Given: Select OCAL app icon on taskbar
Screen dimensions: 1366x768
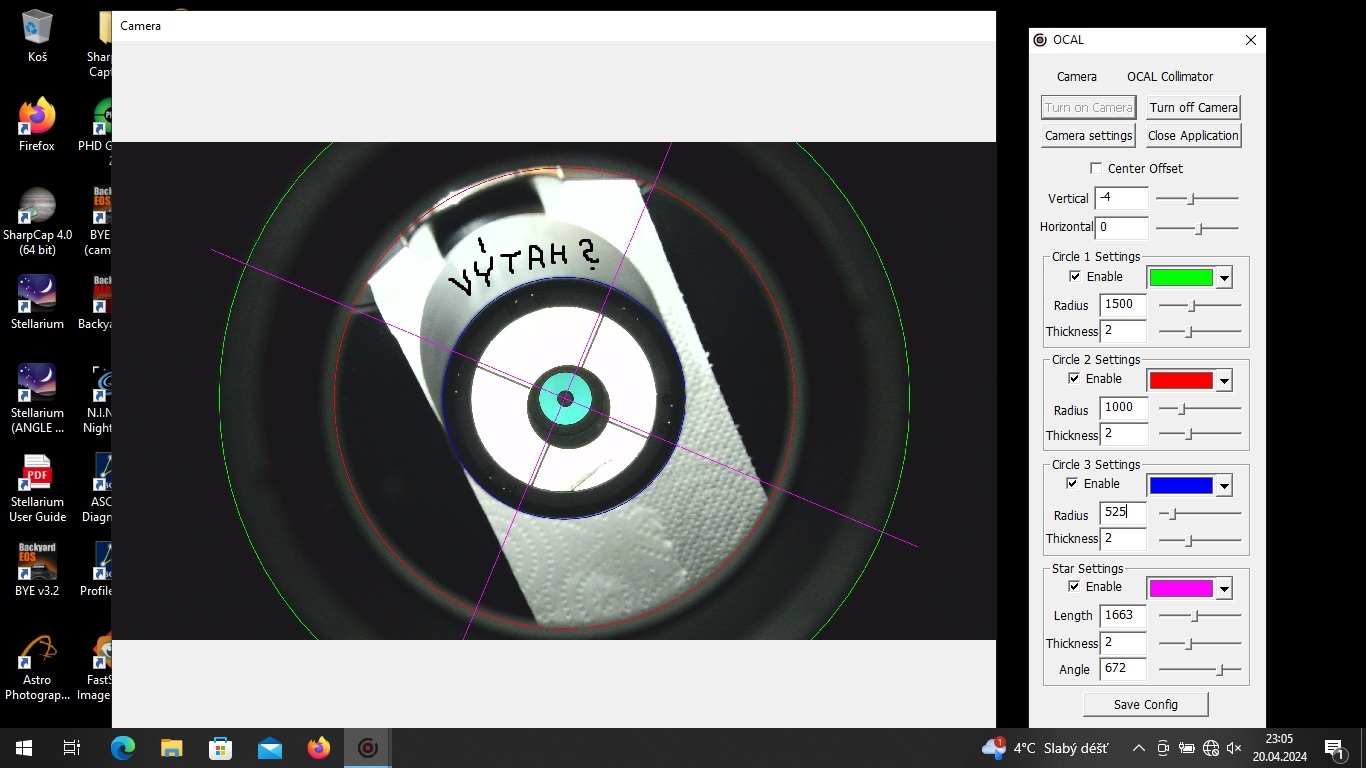Looking at the screenshot, I should [x=367, y=748].
